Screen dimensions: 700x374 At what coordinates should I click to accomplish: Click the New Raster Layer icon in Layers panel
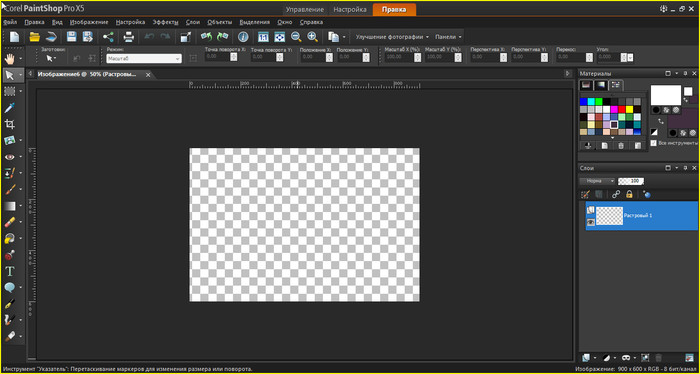click(586, 357)
